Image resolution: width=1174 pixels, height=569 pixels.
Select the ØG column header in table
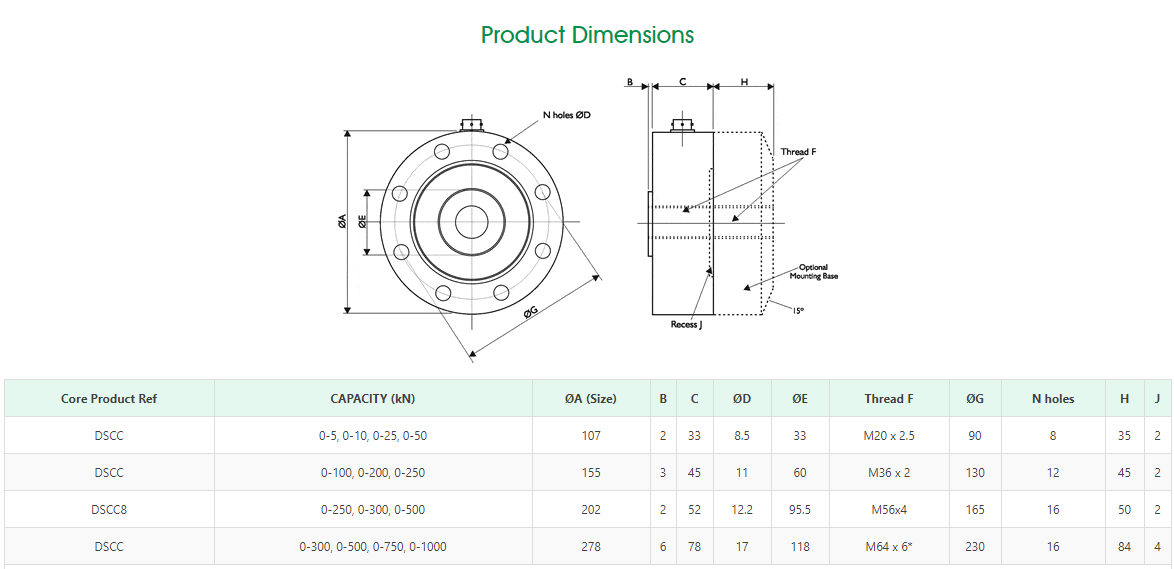[x=975, y=398]
